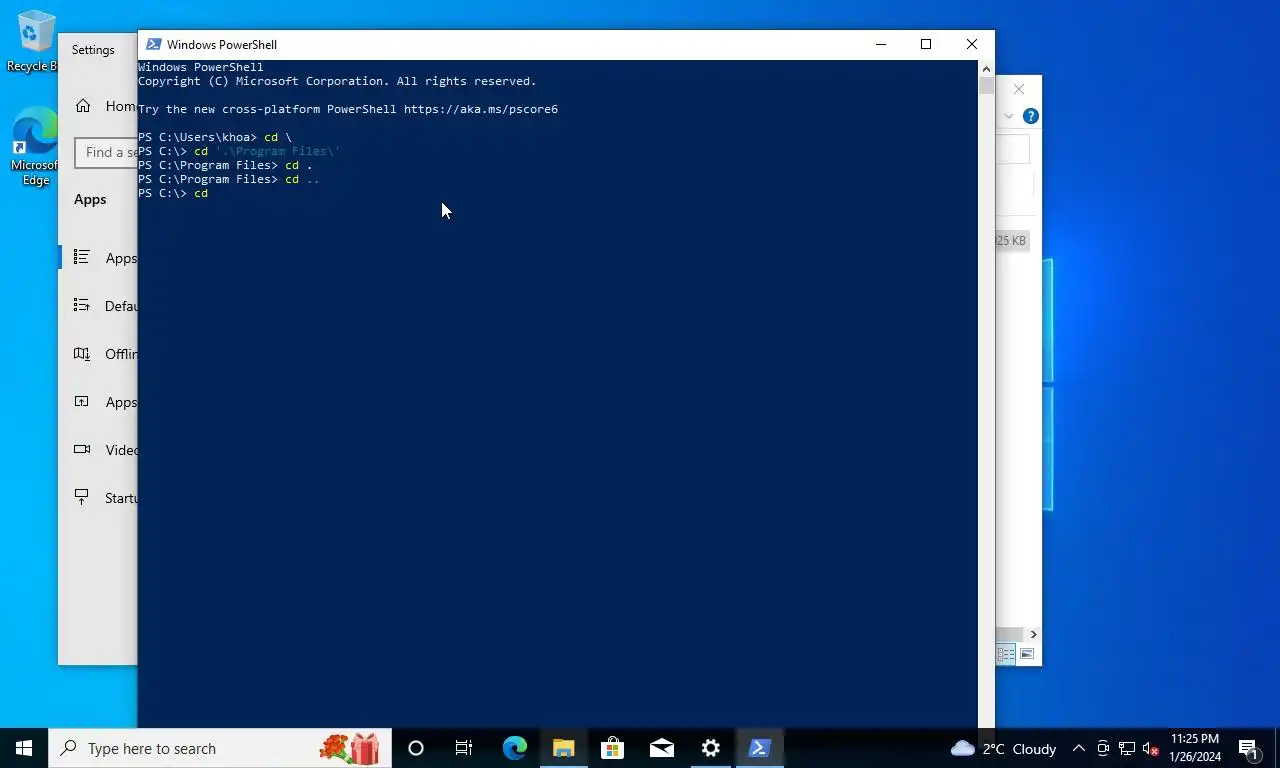
Task: Click File Explorer's horizontal scroll right arrow
Action: tap(1033, 634)
